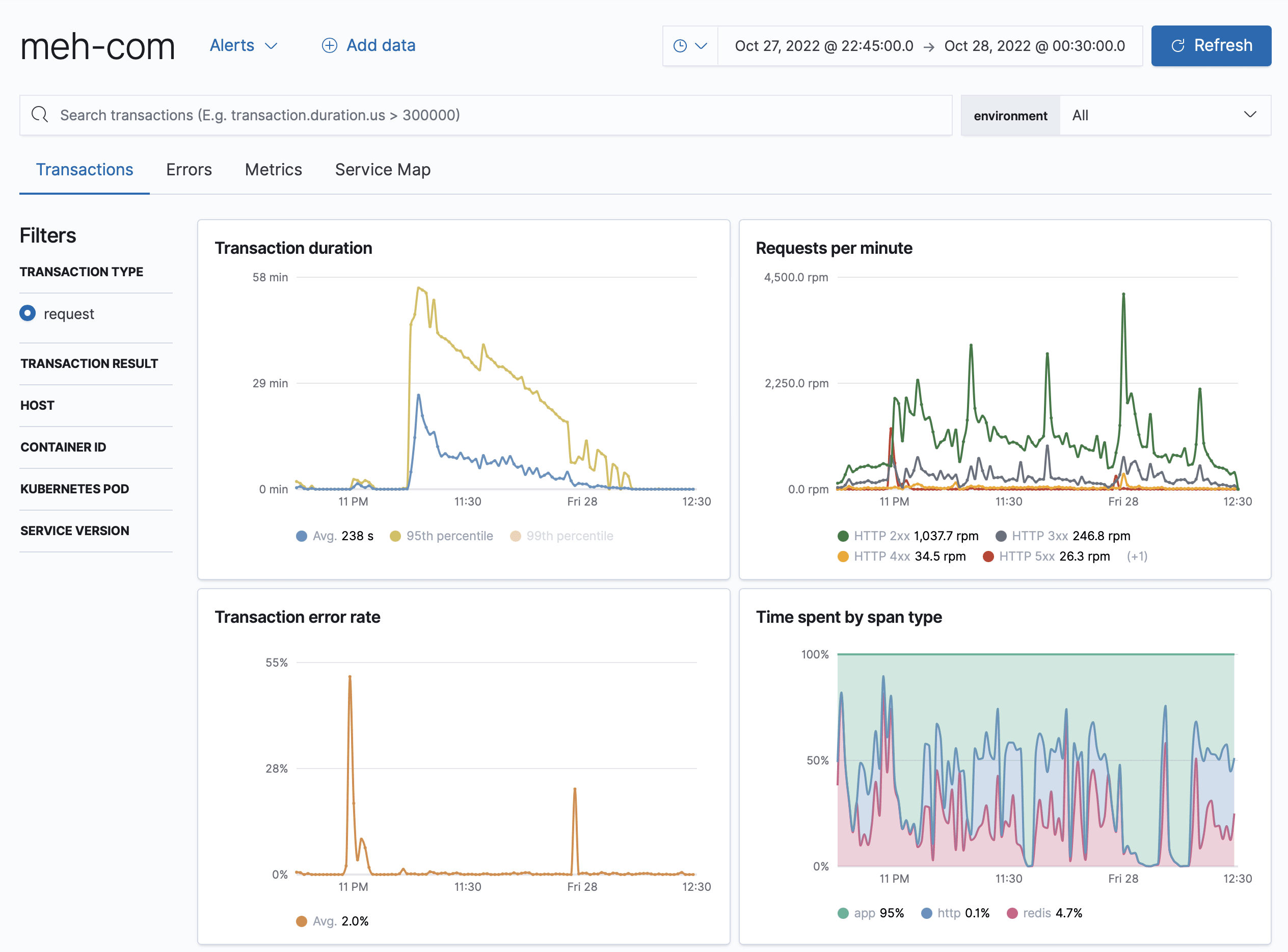Toggle Avg. series in Transaction duration legend

click(335, 536)
